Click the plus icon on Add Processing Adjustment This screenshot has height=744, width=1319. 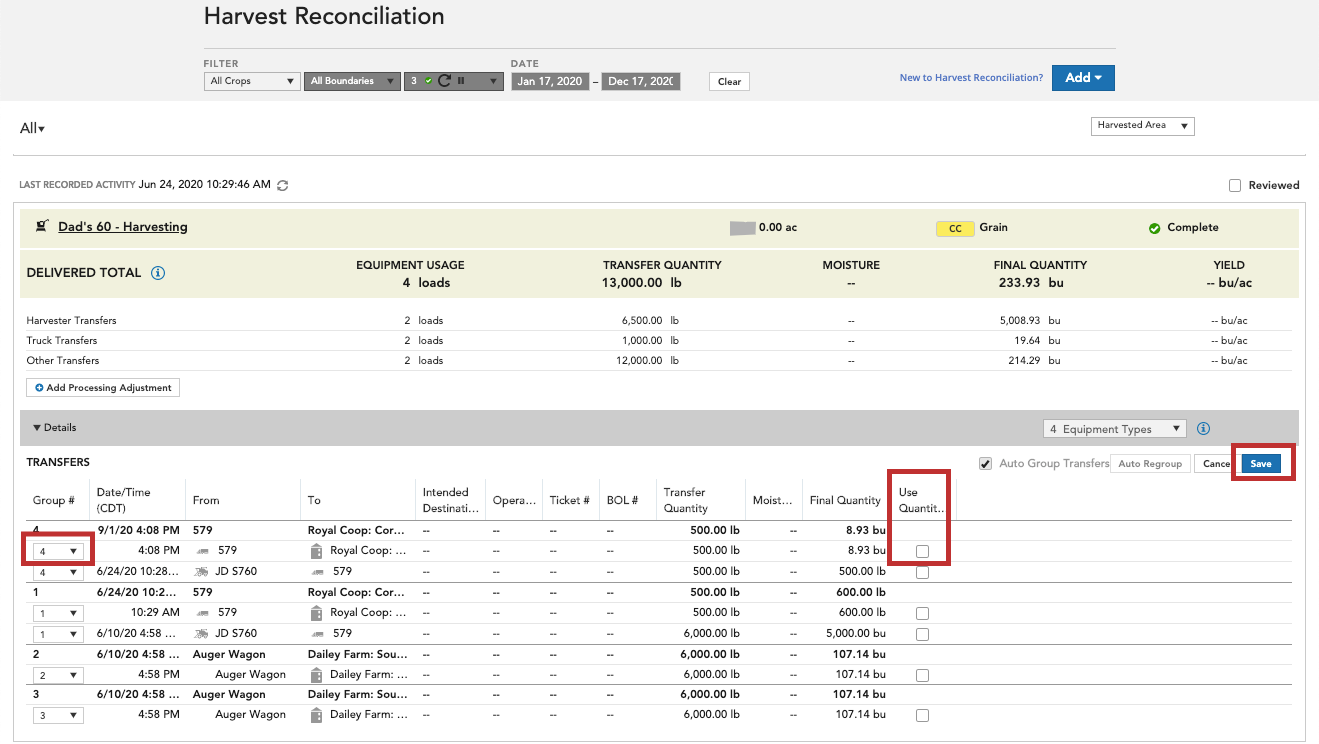[39, 388]
